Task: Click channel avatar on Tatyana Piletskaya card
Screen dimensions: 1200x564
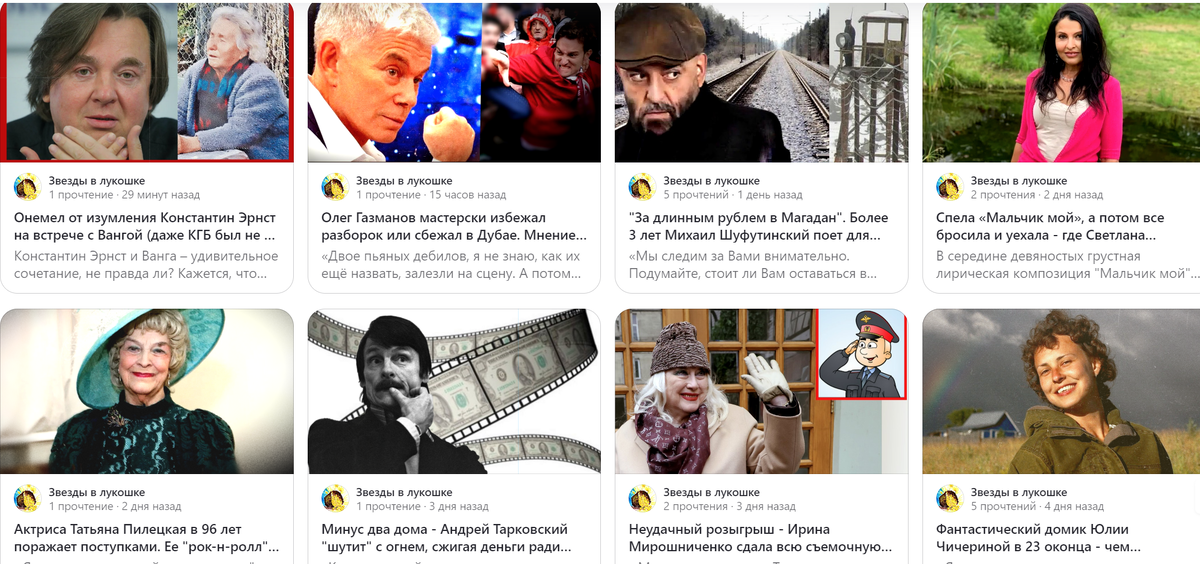Action: point(27,498)
